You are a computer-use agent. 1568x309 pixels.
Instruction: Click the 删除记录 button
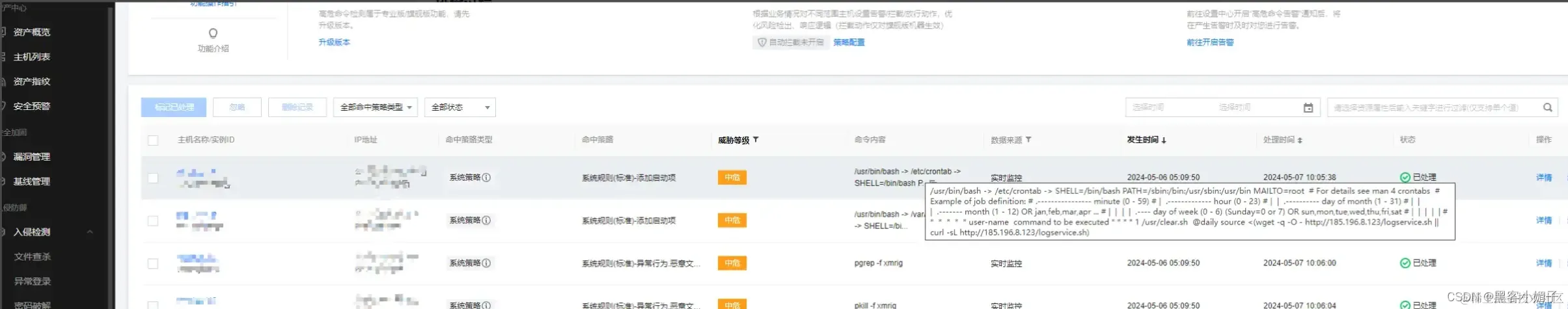[297, 107]
